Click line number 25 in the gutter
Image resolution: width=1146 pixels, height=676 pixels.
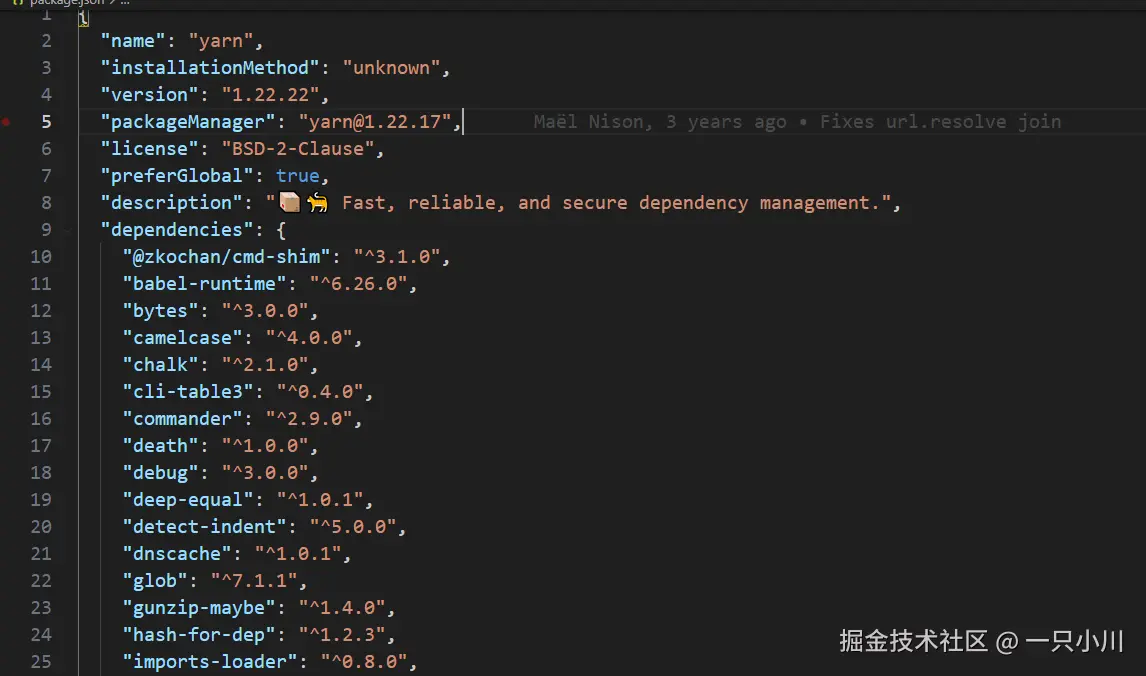pos(41,662)
